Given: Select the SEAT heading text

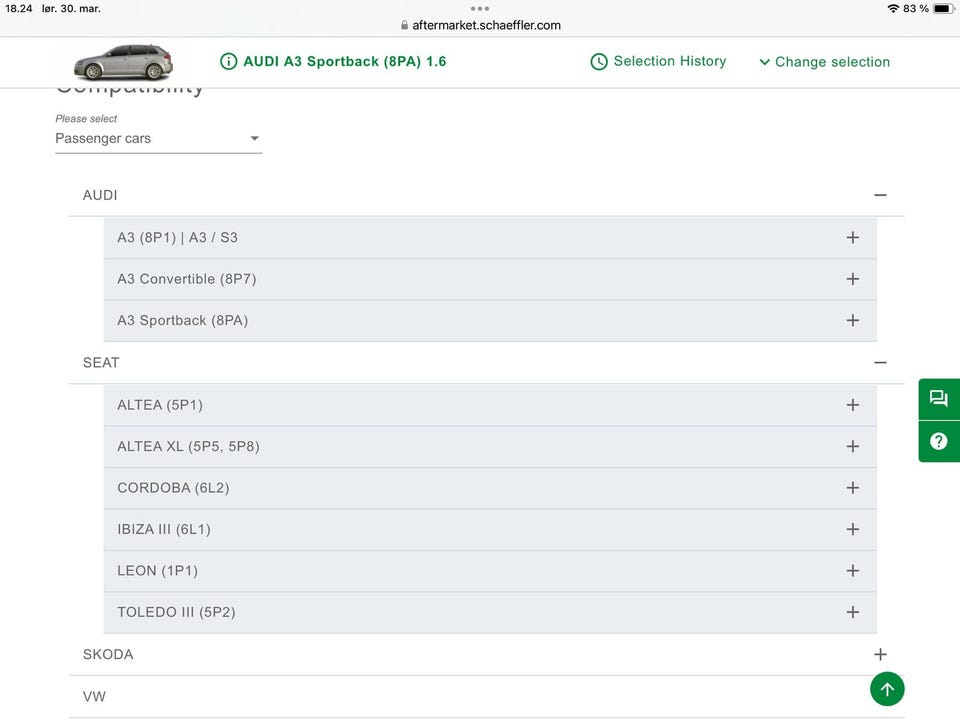Looking at the screenshot, I should coord(101,362).
